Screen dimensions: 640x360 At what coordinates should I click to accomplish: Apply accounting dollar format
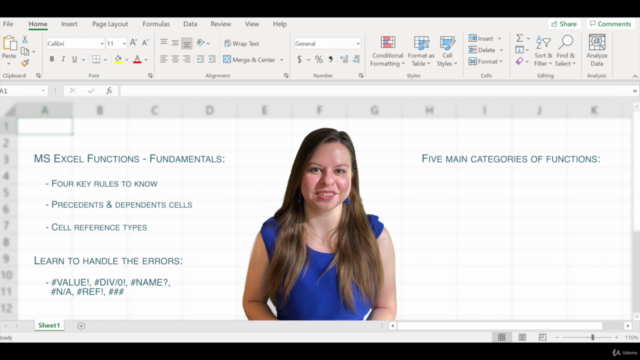click(x=299, y=60)
